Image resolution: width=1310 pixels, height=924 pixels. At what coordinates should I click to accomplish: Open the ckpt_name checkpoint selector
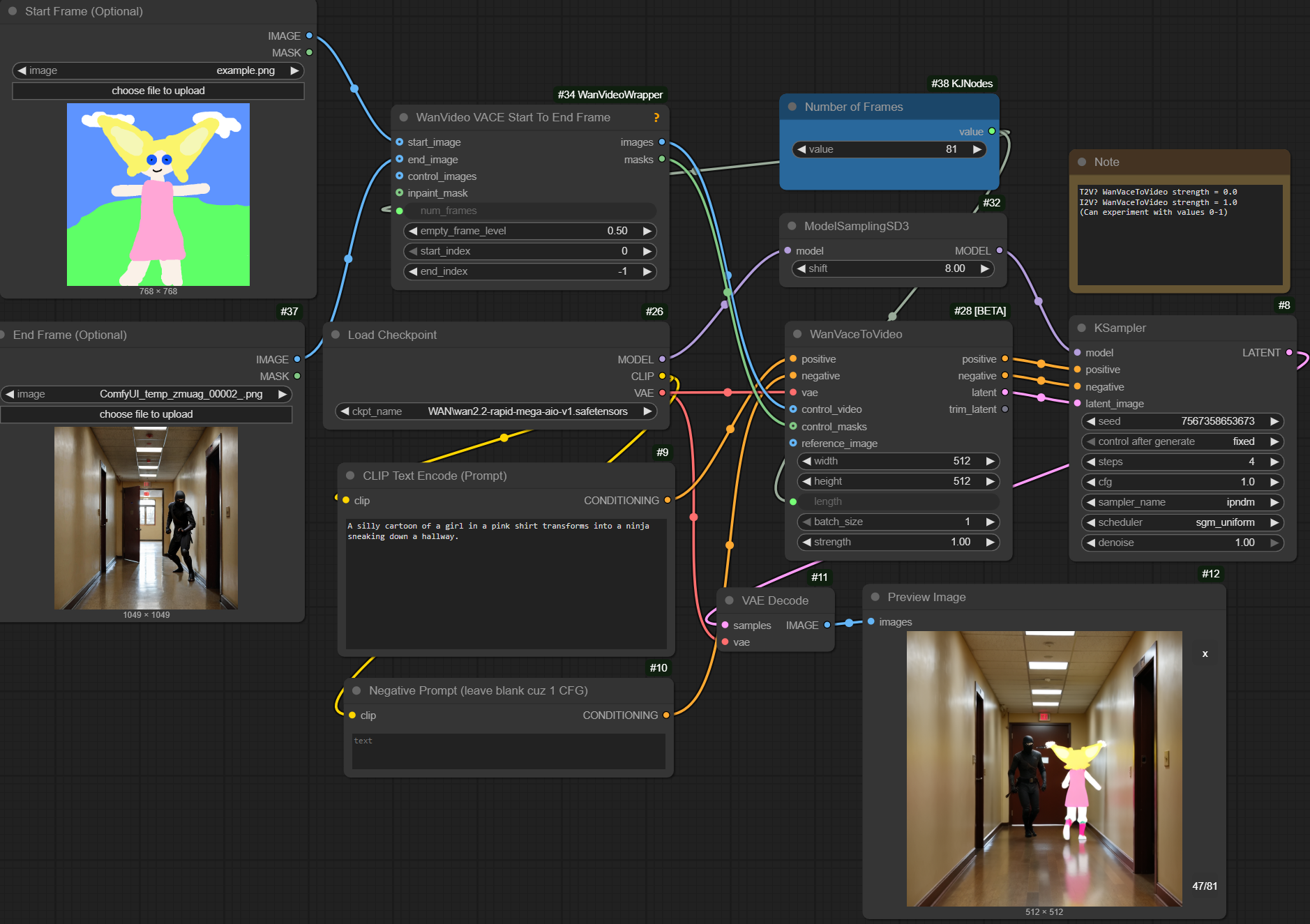pyautogui.click(x=495, y=411)
